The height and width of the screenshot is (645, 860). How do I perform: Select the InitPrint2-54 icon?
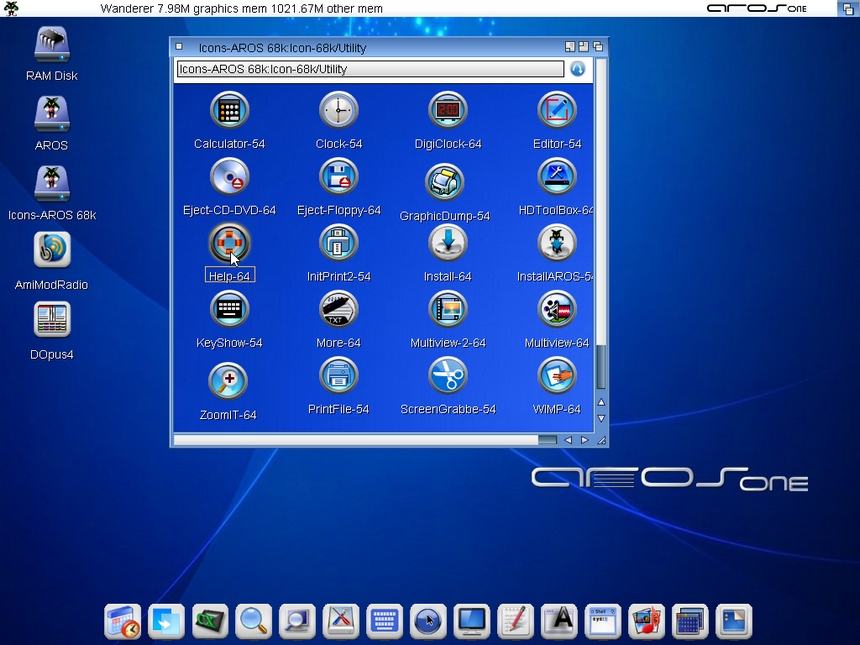point(338,243)
